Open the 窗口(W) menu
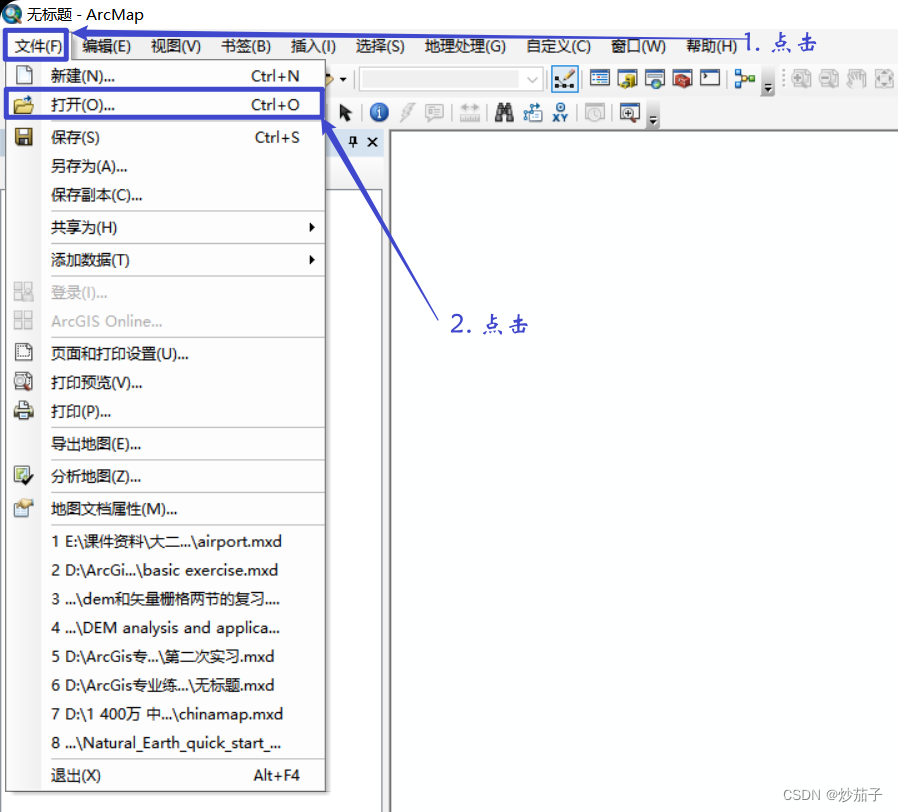The width and height of the screenshot is (898, 812). 639,46
